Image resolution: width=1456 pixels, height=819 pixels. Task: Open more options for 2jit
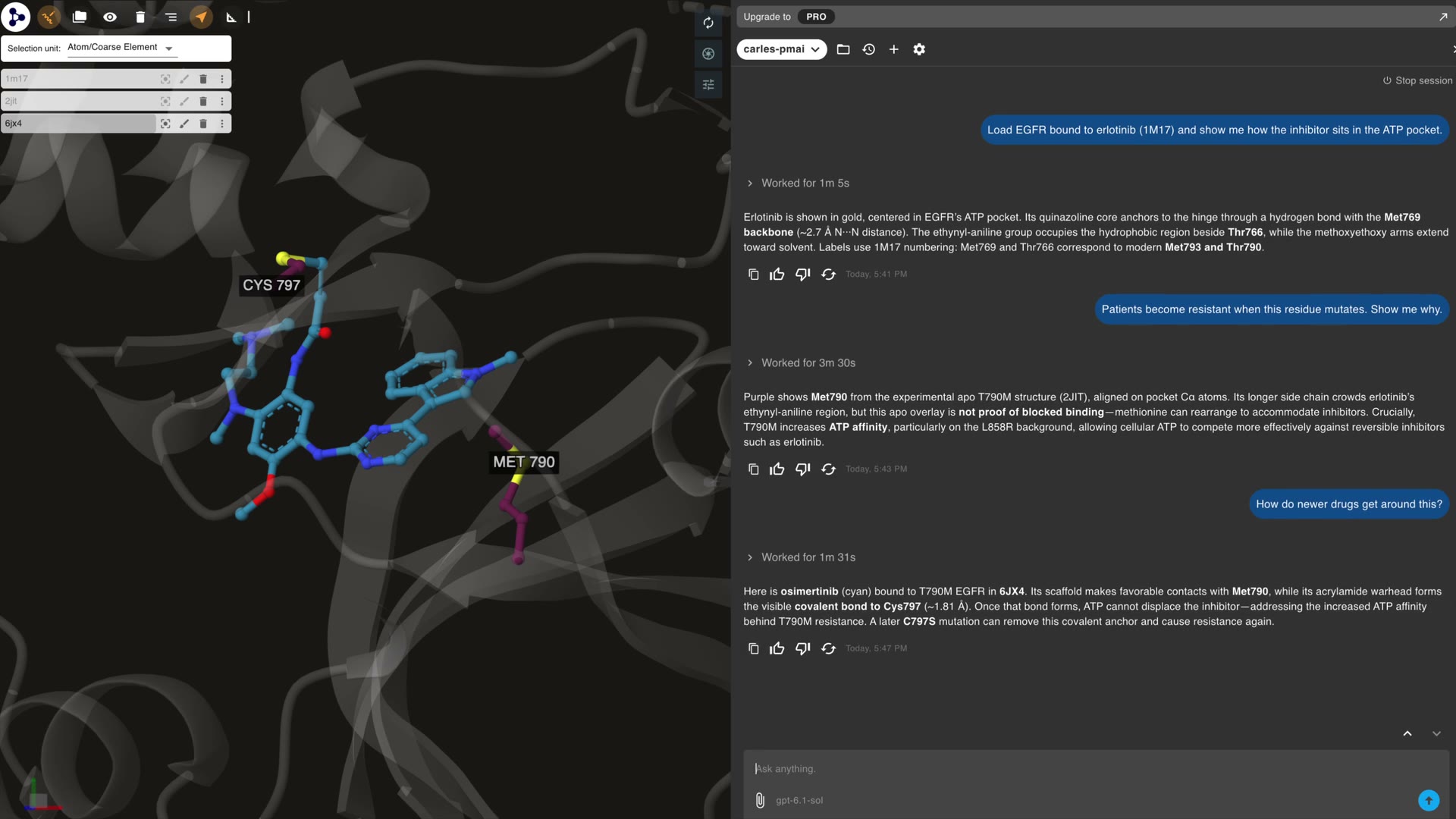click(222, 101)
